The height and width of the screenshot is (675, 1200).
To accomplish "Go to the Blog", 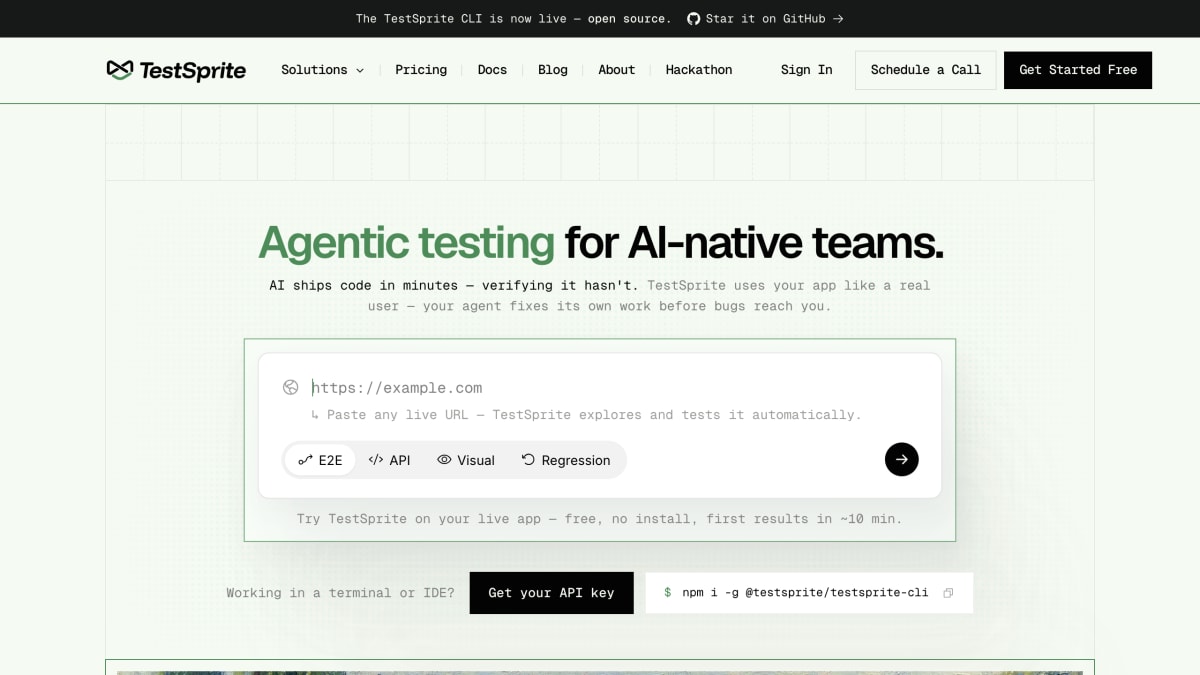I will [553, 70].
